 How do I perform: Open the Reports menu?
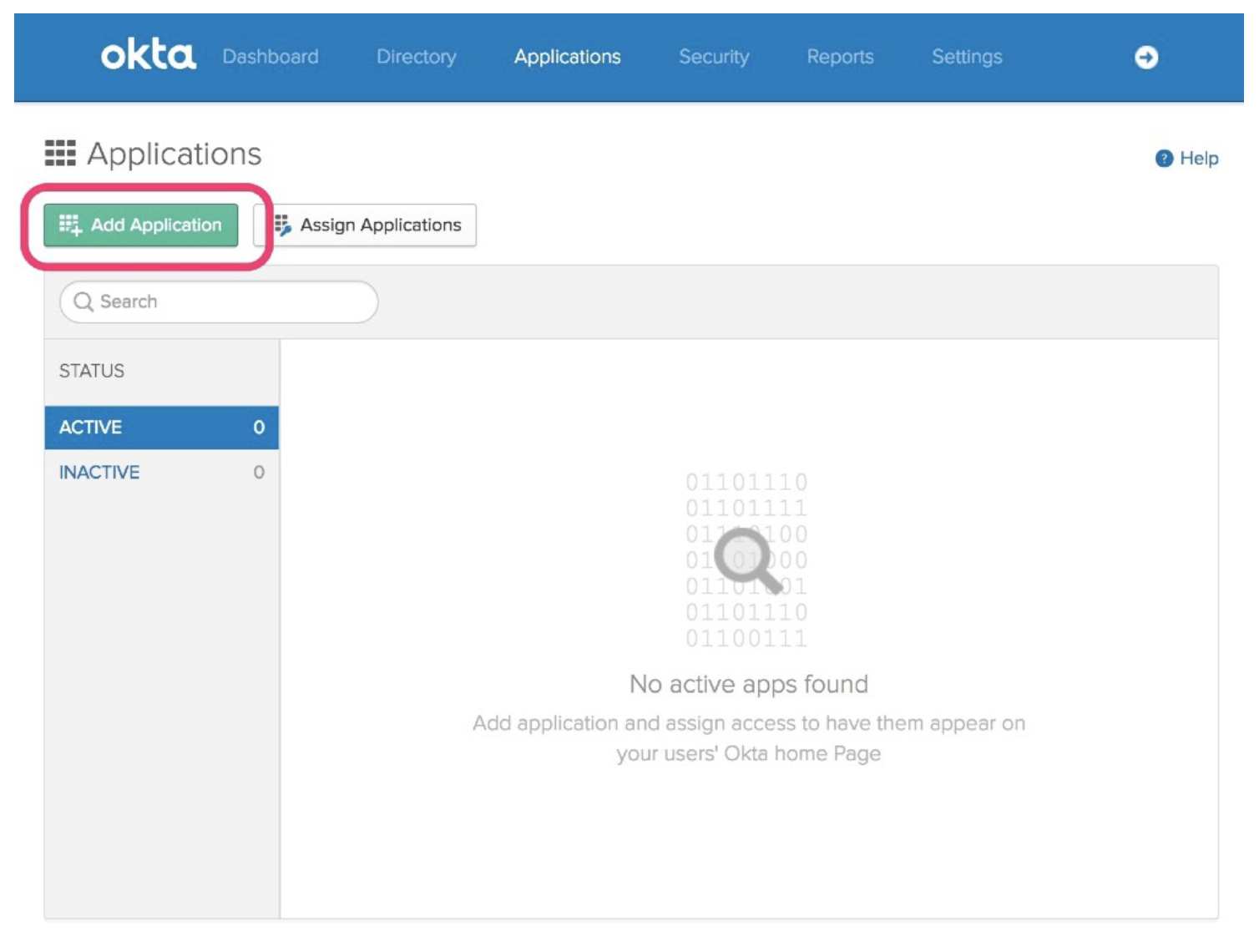pos(840,57)
